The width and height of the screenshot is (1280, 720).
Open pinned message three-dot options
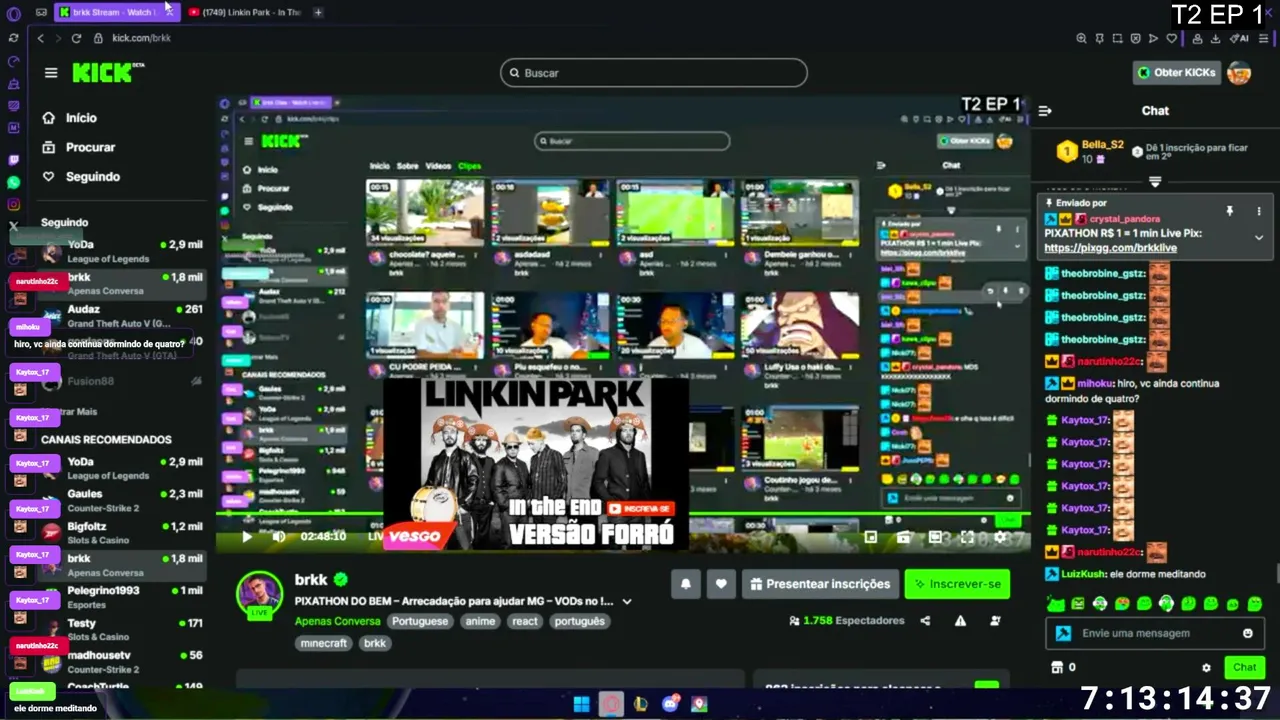coord(1259,211)
